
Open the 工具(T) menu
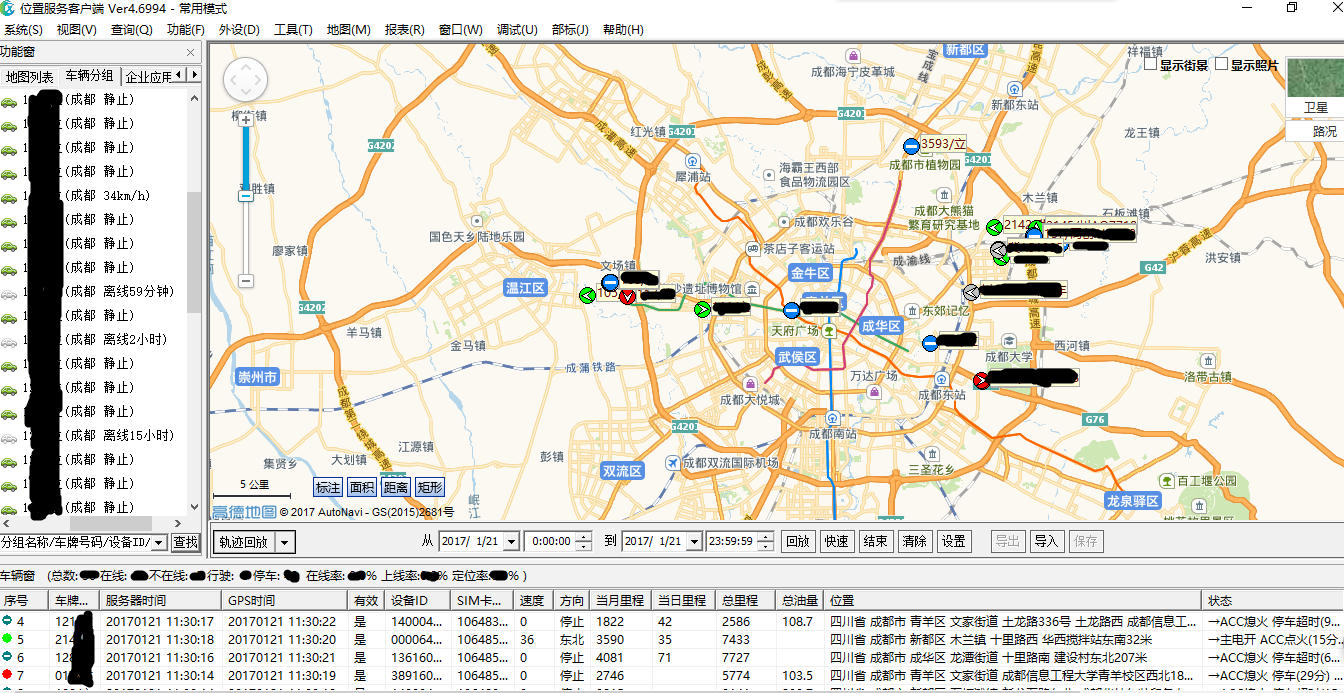(293, 30)
